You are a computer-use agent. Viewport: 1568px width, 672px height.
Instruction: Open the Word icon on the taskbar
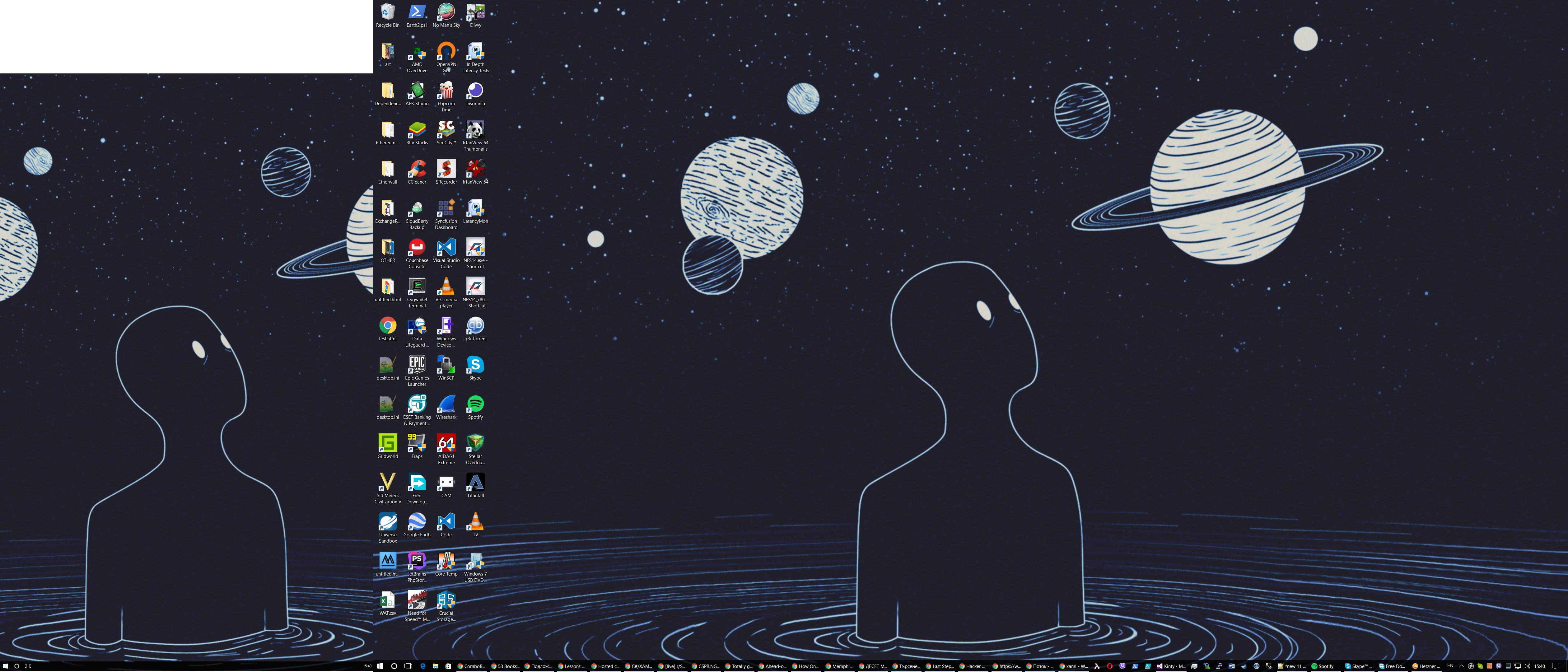pos(1231,666)
